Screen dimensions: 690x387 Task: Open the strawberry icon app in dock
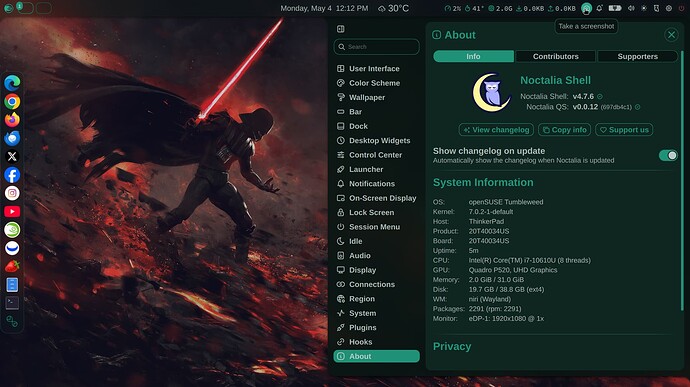click(x=12, y=266)
